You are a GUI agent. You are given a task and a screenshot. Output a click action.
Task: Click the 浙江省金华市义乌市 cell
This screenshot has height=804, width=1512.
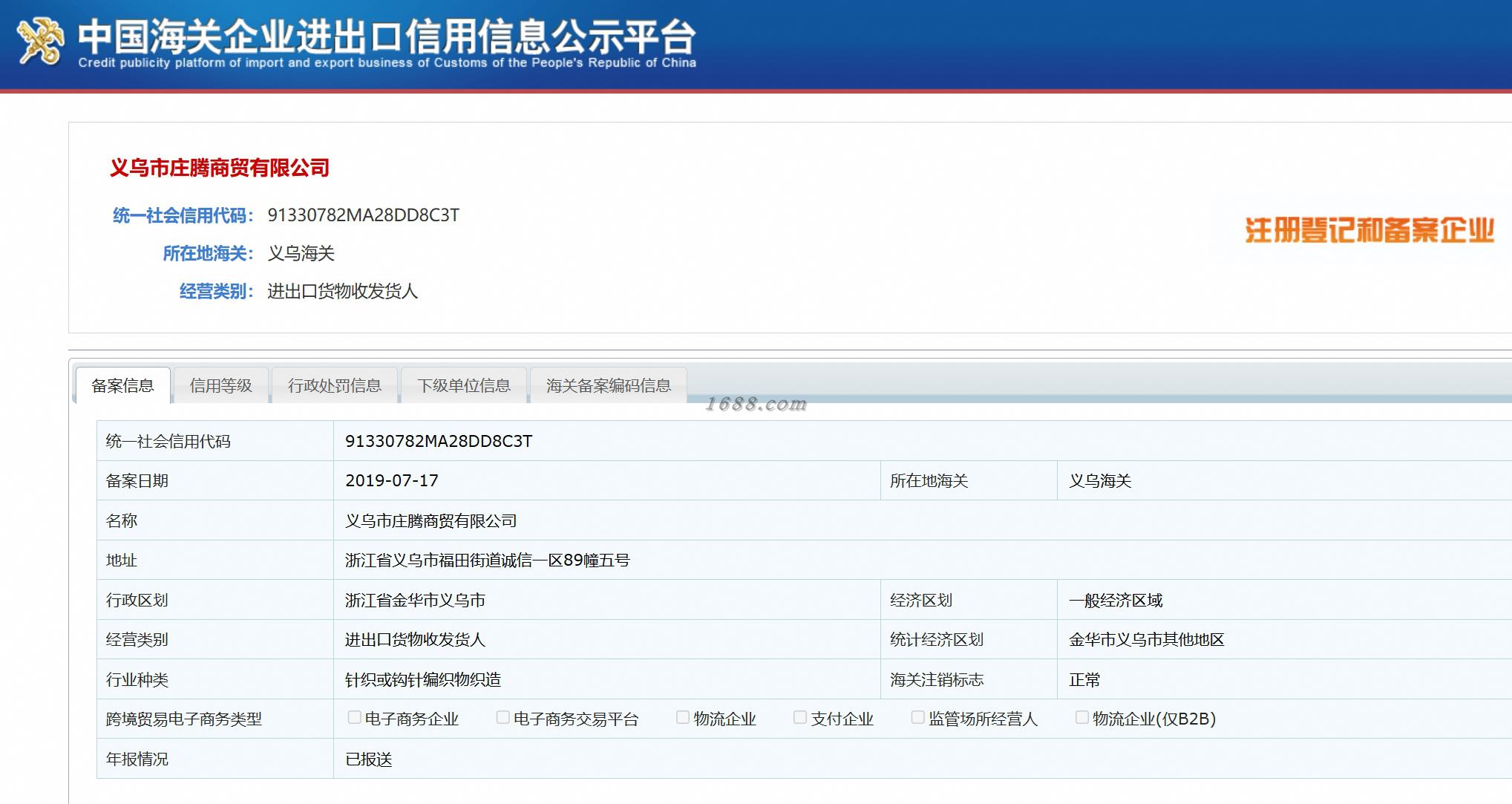415,600
